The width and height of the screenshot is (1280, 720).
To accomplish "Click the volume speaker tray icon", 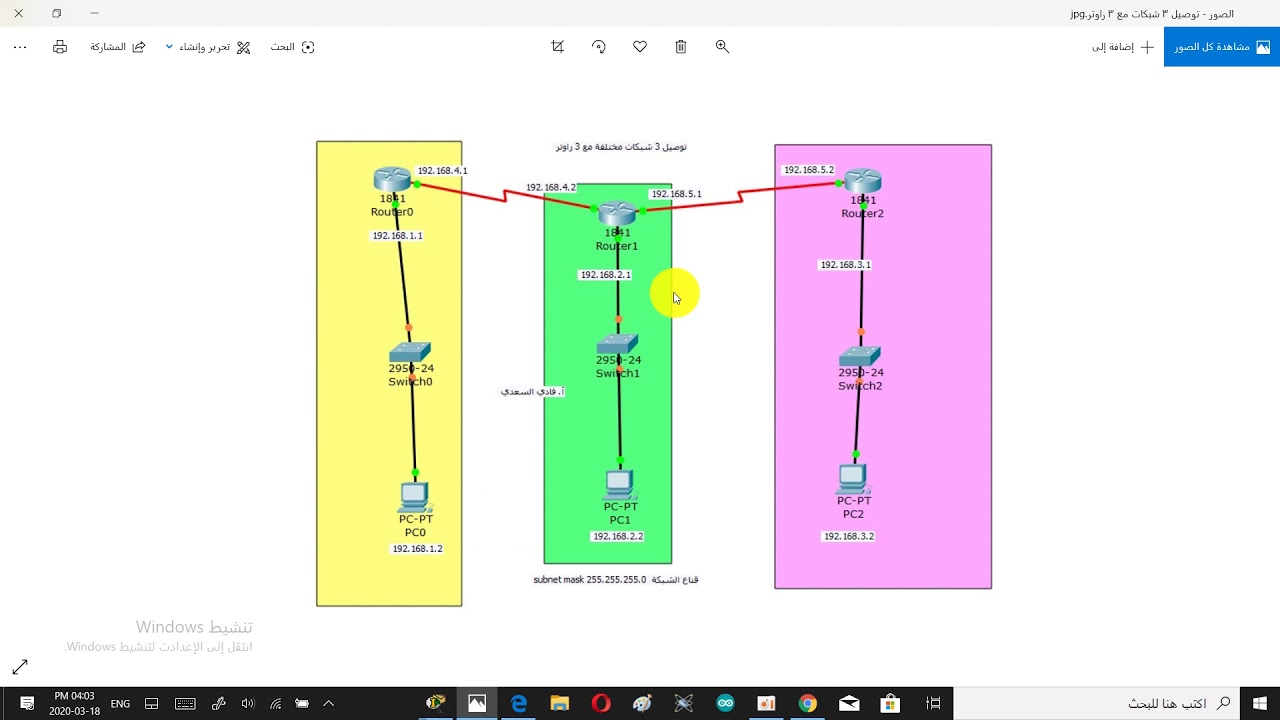I will [x=247, y=704].
